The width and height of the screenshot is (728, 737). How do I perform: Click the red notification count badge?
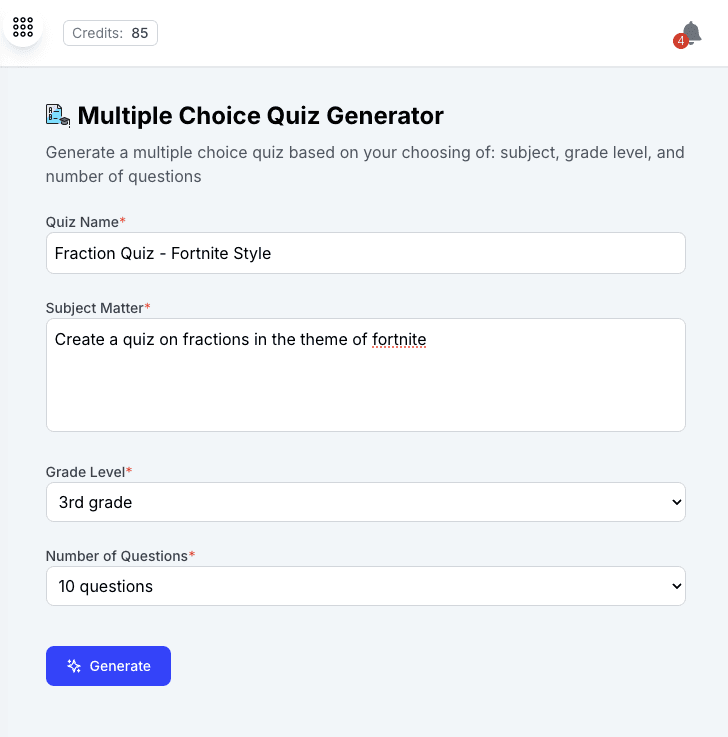pyautogui.click(x=681, y=41)
